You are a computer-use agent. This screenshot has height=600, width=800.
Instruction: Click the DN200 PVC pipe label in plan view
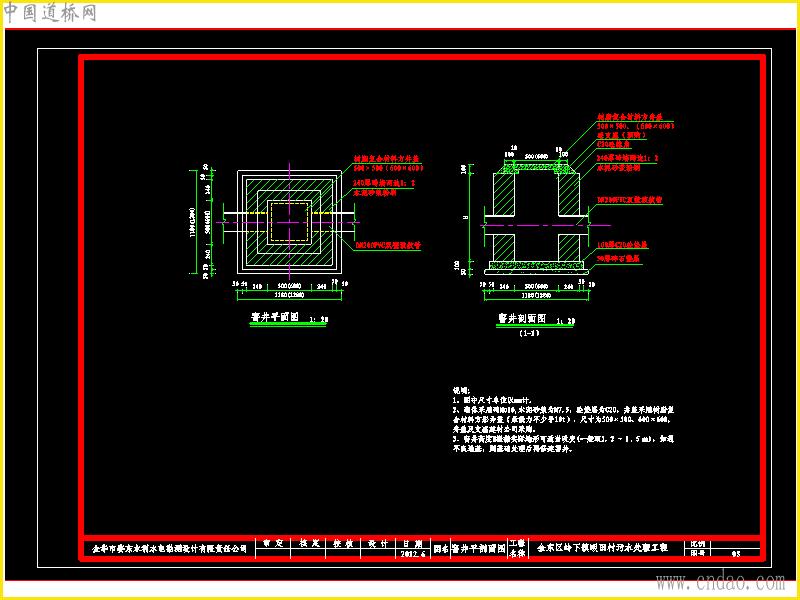coord(388,245)
